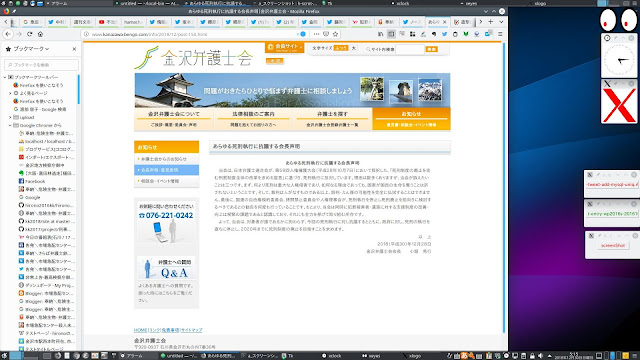The width and height of the screenshot is (640, 360).
Task: Open the application launcher in bottom panel
Action: [x=4, y=356]
